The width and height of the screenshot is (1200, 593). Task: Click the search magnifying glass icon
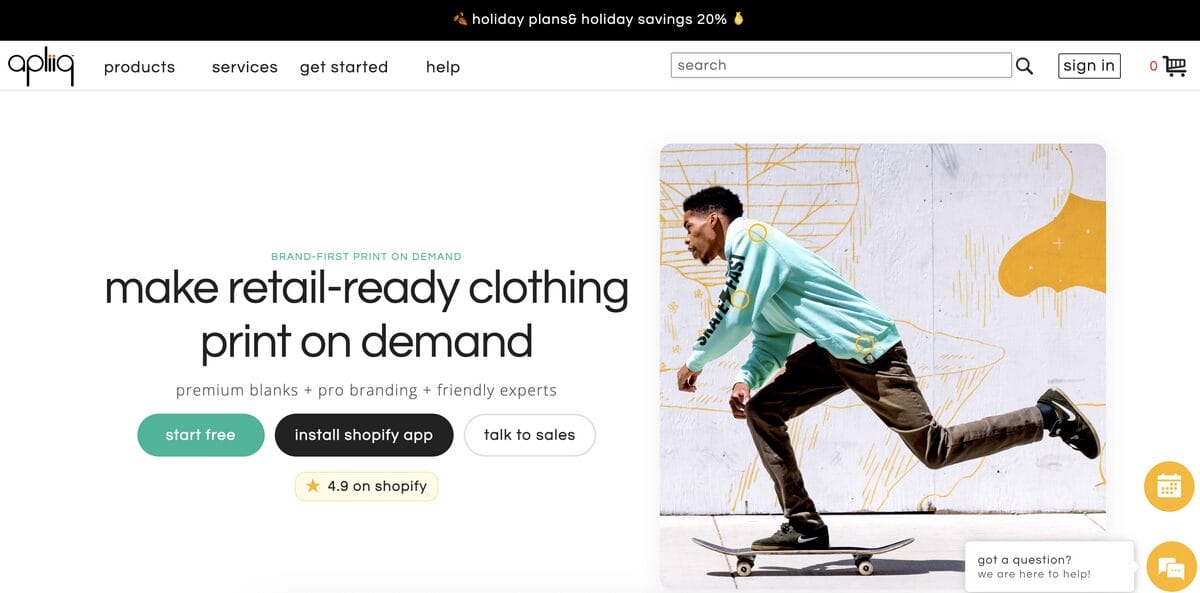(1025, 65)
